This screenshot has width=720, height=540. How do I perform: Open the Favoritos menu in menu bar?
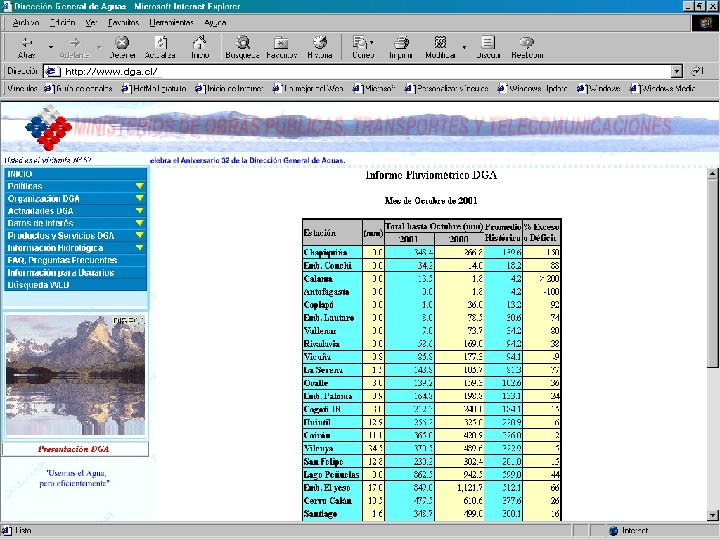tap(123, 22)
